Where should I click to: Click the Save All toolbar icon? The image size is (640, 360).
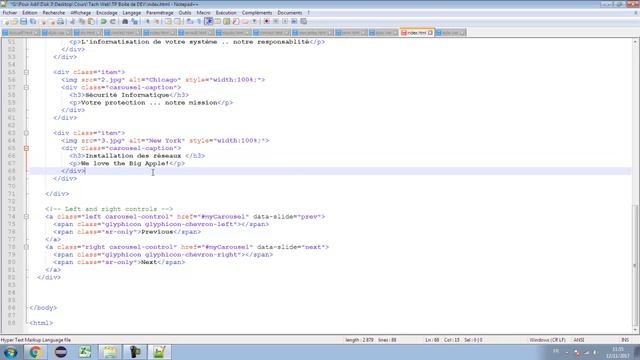[x=33, y=21]
